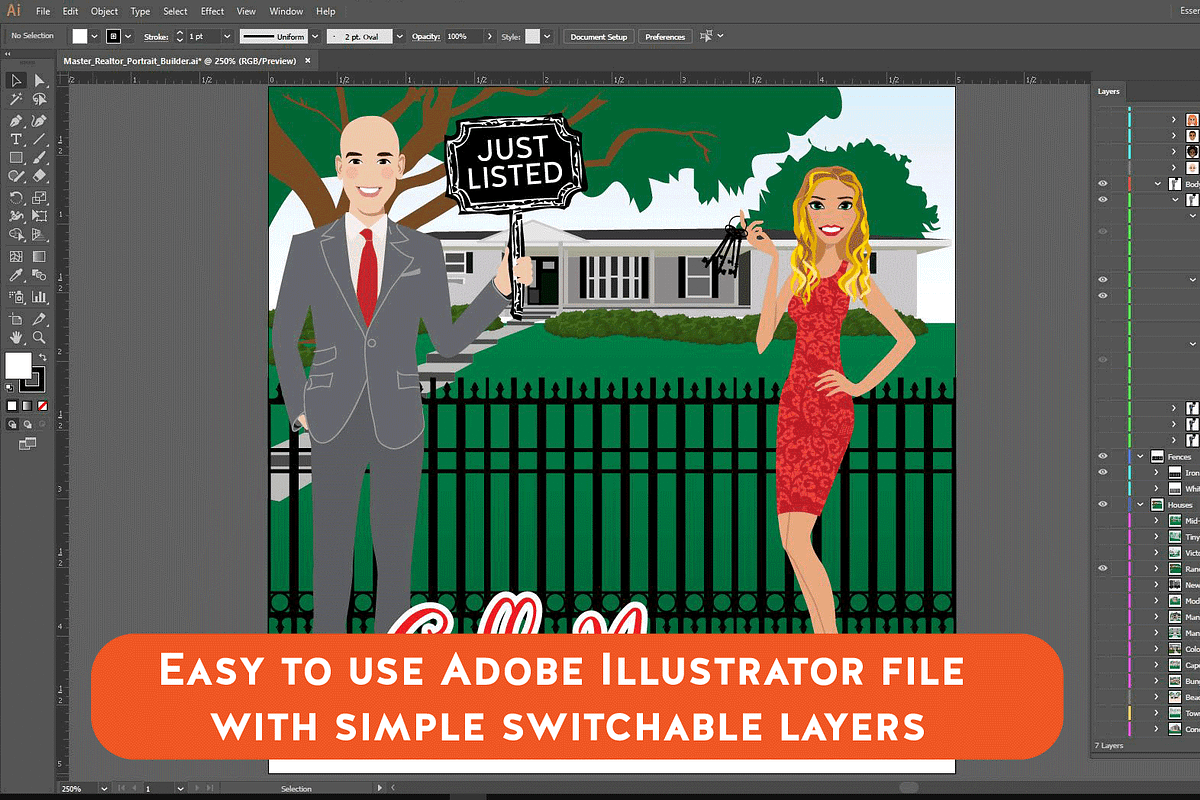Open the 2 pt. Oval brush dropdown

[x=401, y=36]
